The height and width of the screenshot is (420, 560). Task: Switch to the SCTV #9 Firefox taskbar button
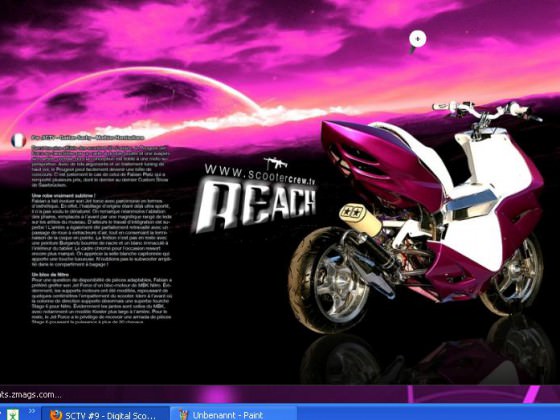(106, 414)
